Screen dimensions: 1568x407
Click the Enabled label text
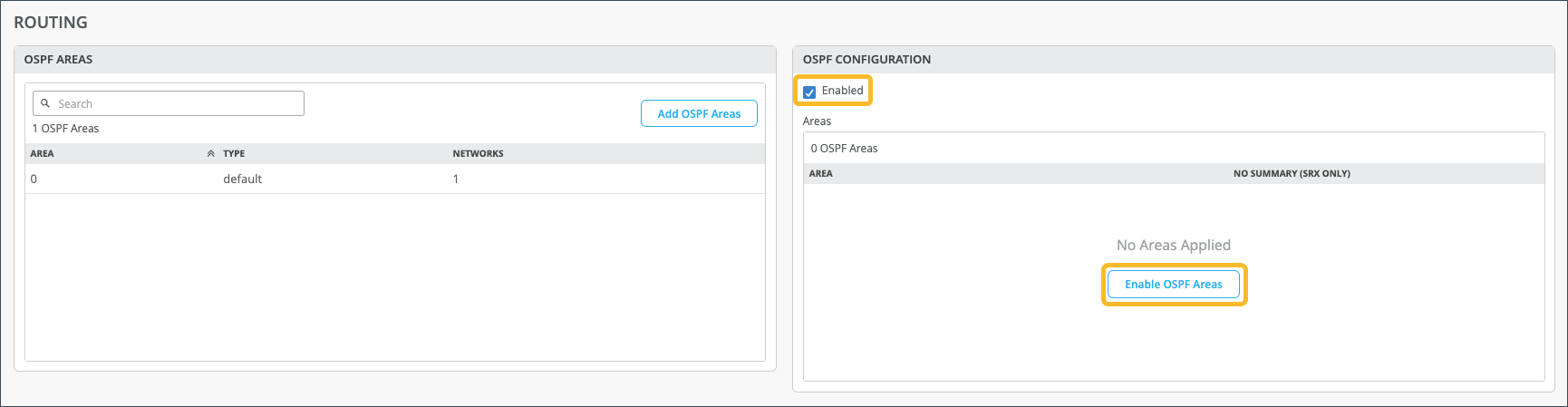pos(842,91)
